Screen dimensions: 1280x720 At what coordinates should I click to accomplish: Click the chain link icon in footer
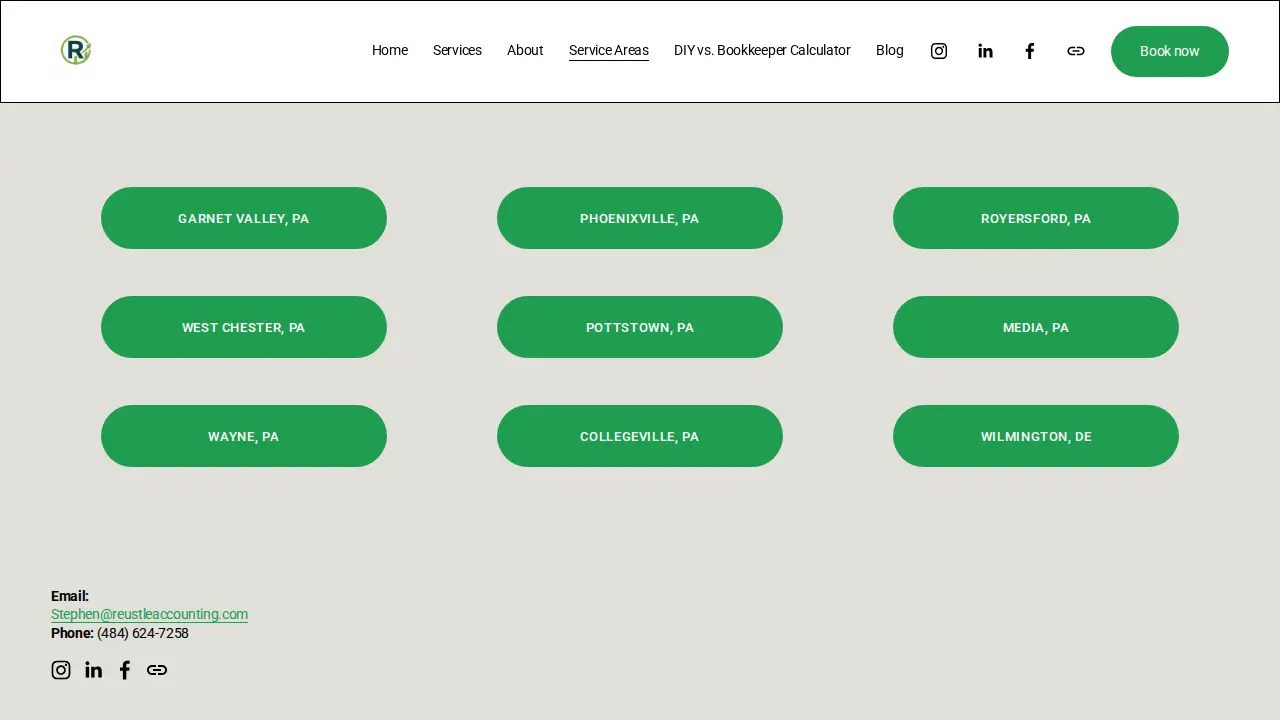point(157,670)
